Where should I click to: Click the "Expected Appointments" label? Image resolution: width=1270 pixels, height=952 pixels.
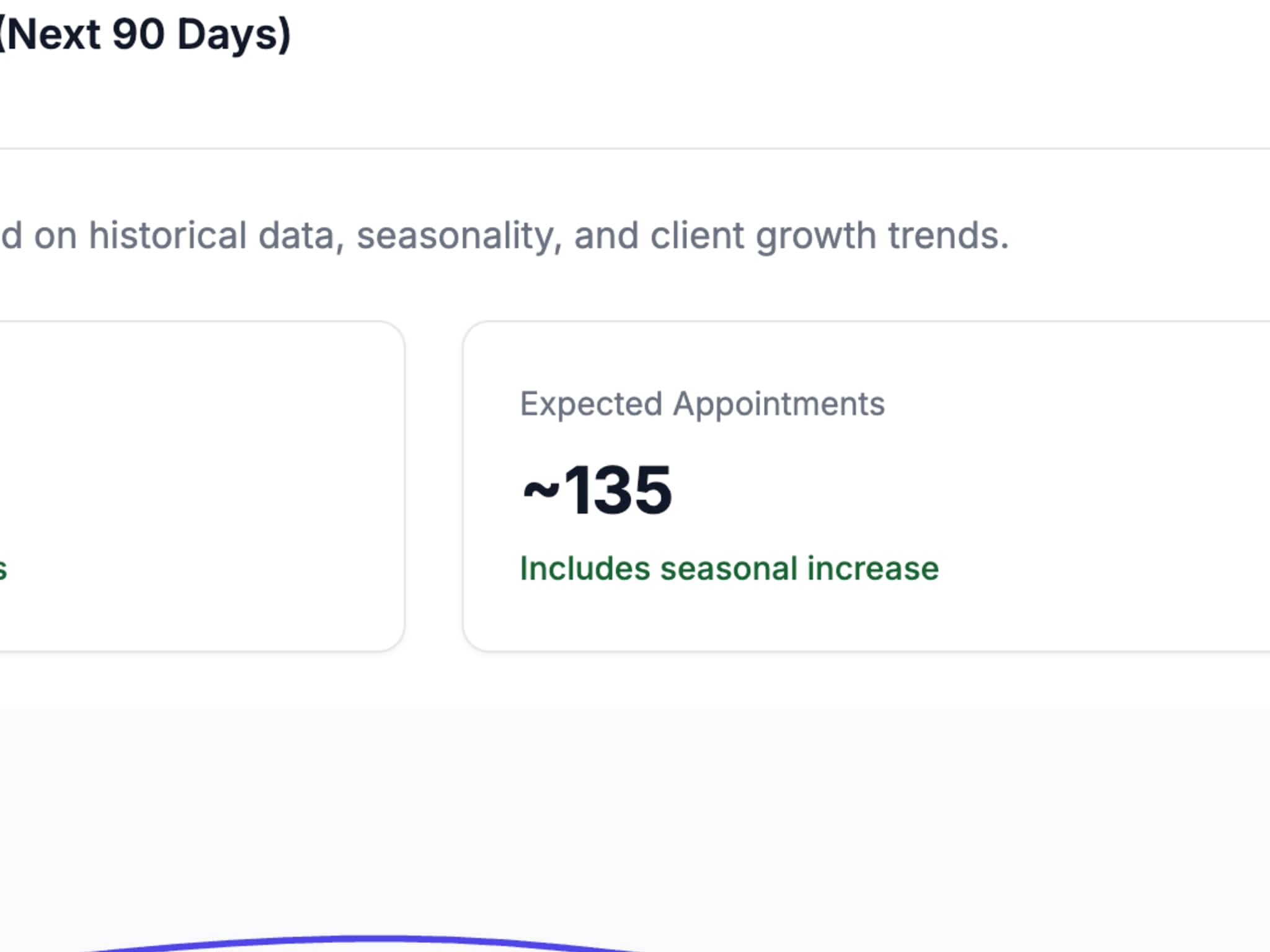[x=702, y=404]
